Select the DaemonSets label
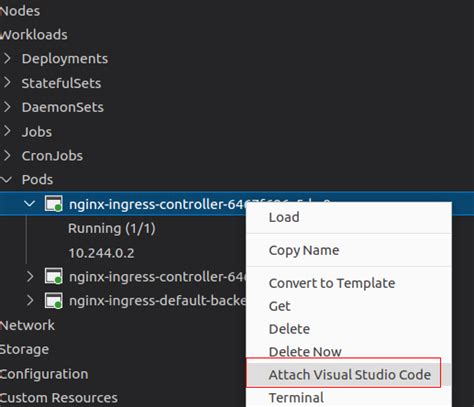This screenshot has width=474, height=407. [x=63, y=107]
